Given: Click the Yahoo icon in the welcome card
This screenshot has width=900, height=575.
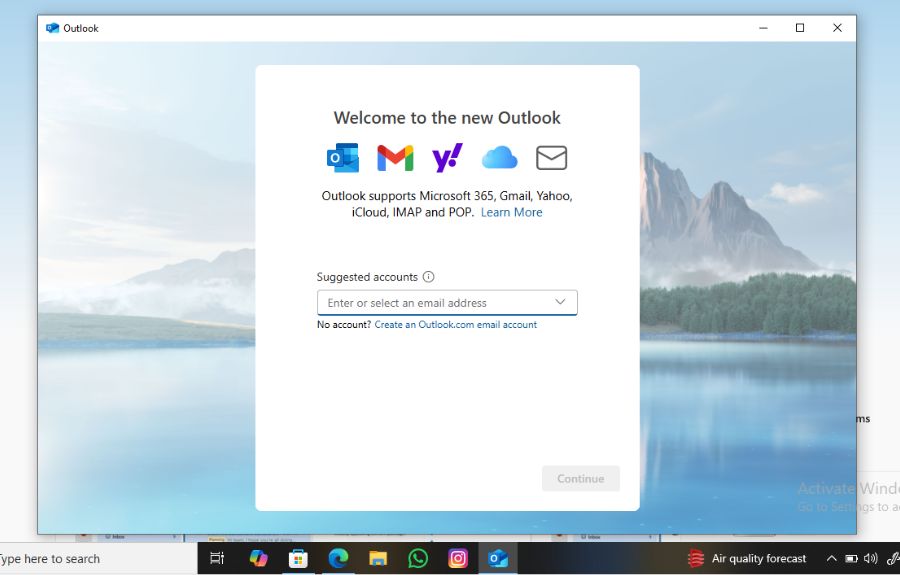Looking at the screenshot, I should point(447,158).
